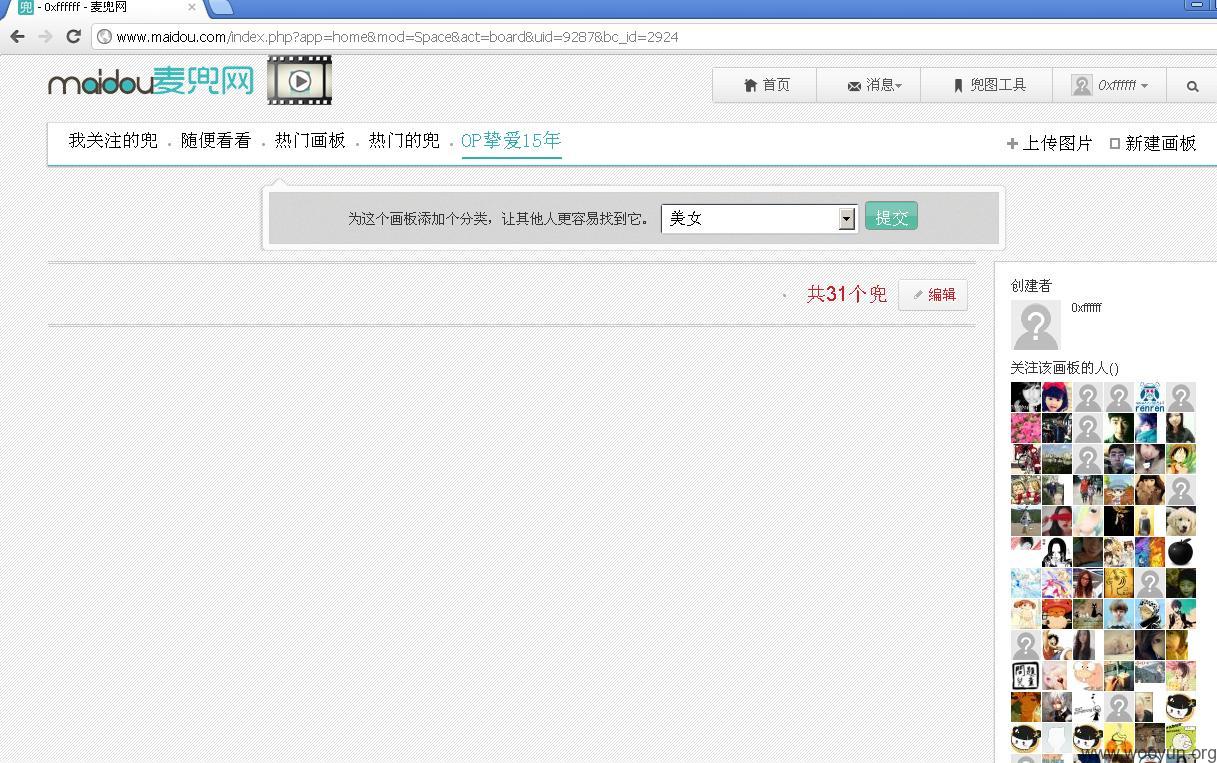This screenshot has height=763, width=1217.
Task: Switch to 我关注的兜 tab
Action: tap(113, 141)
